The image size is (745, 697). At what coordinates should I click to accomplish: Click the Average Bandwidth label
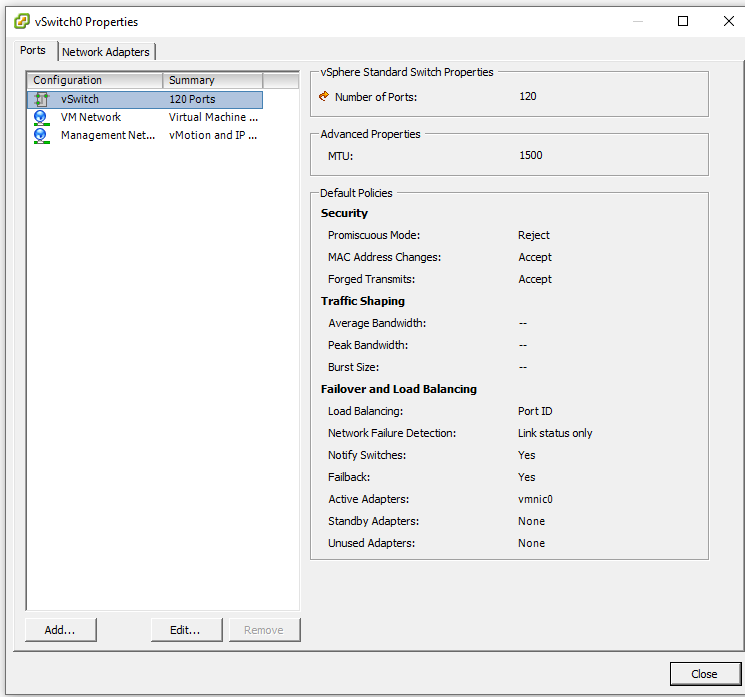pos(377,323)
